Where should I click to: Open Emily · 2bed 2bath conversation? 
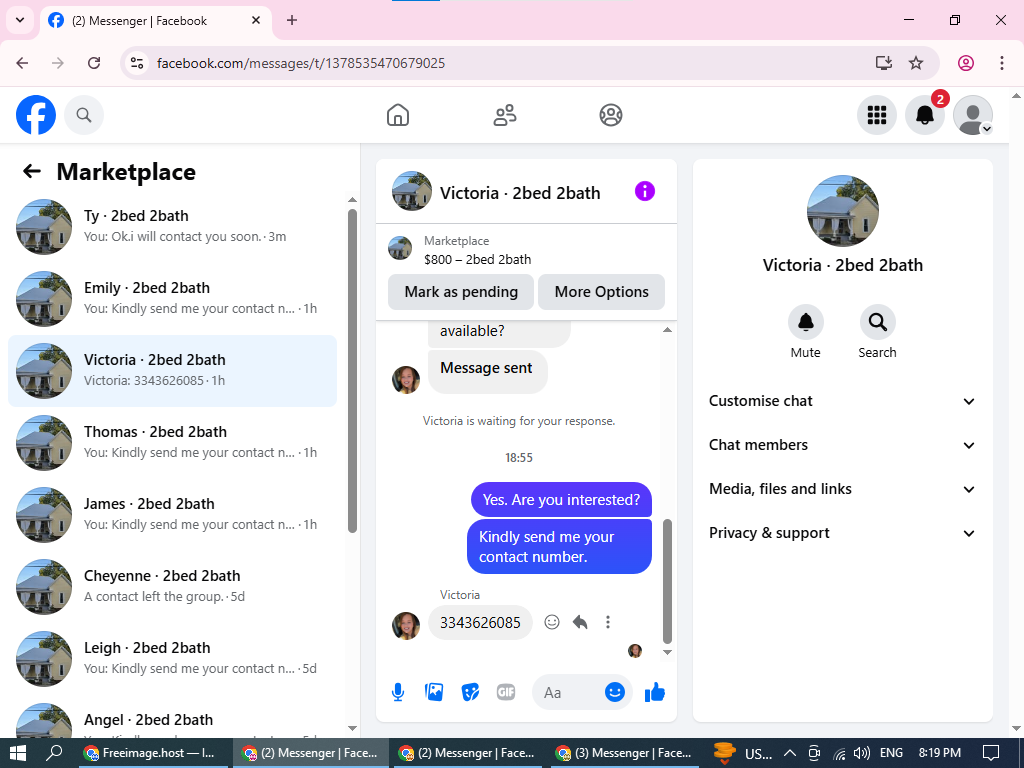(x=172, y=298)
